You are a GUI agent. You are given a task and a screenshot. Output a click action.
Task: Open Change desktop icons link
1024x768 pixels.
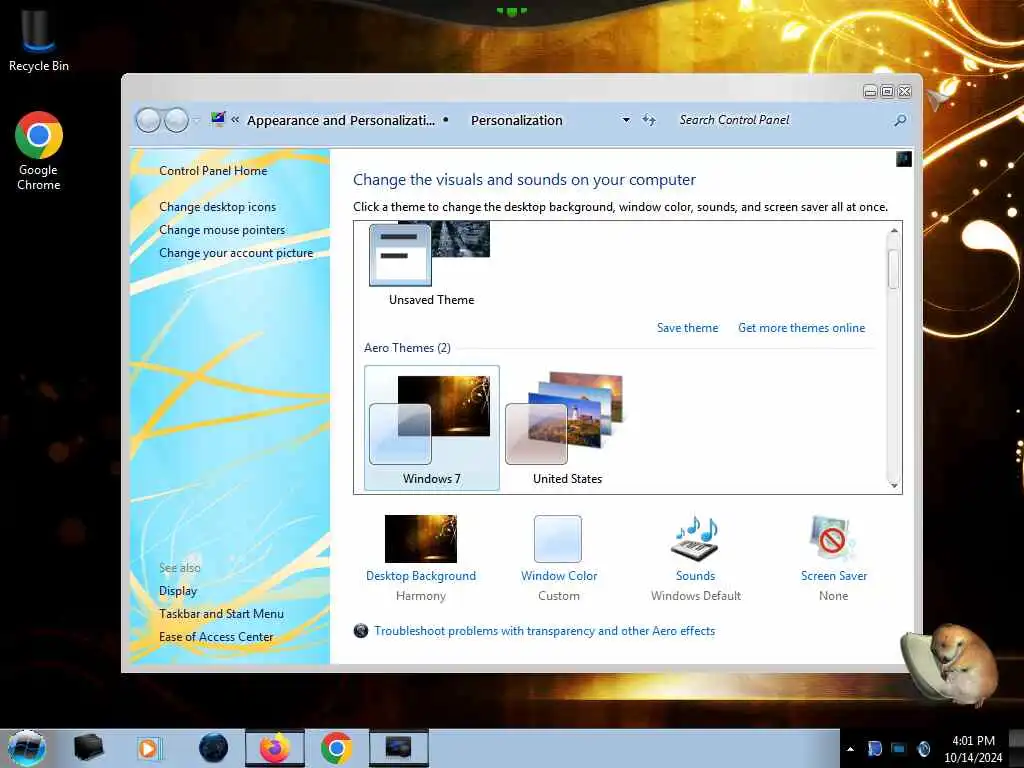[x=217, y=206]
